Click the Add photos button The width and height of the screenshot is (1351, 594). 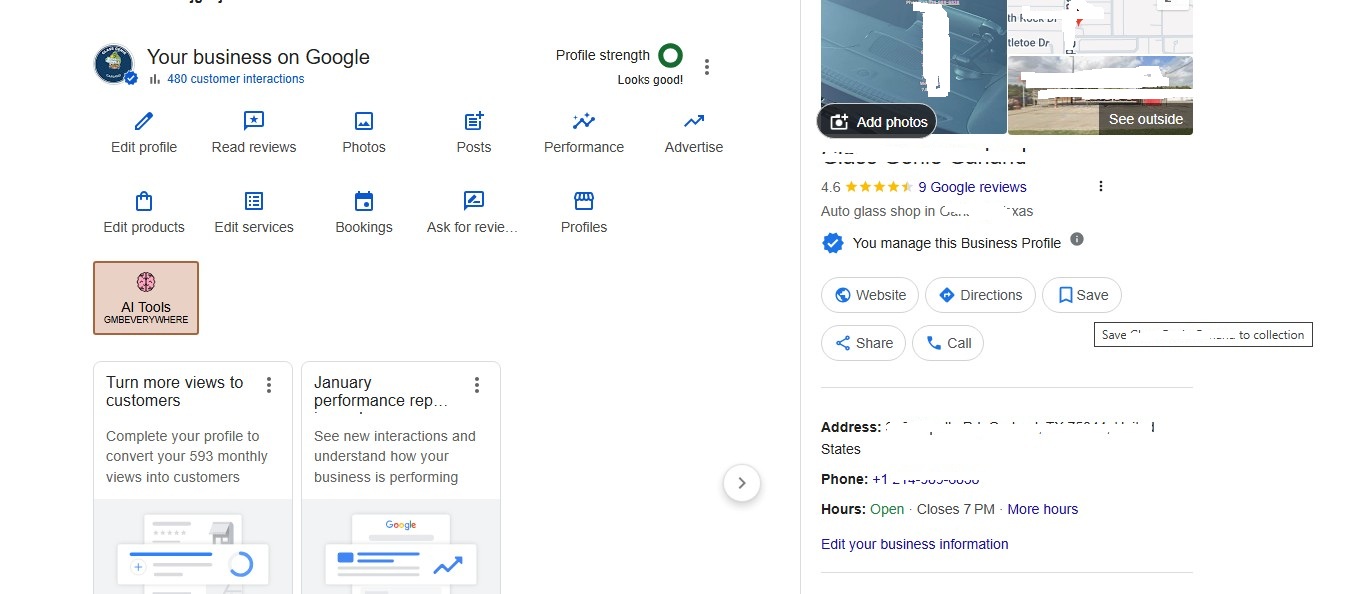[x=876, y=120]
